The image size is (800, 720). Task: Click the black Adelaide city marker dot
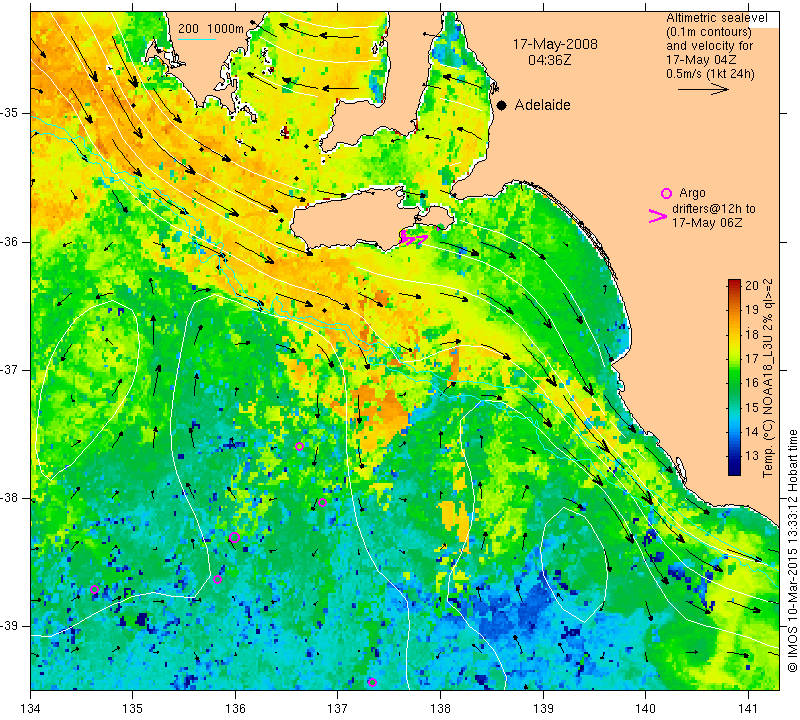(x=502, y=105)
